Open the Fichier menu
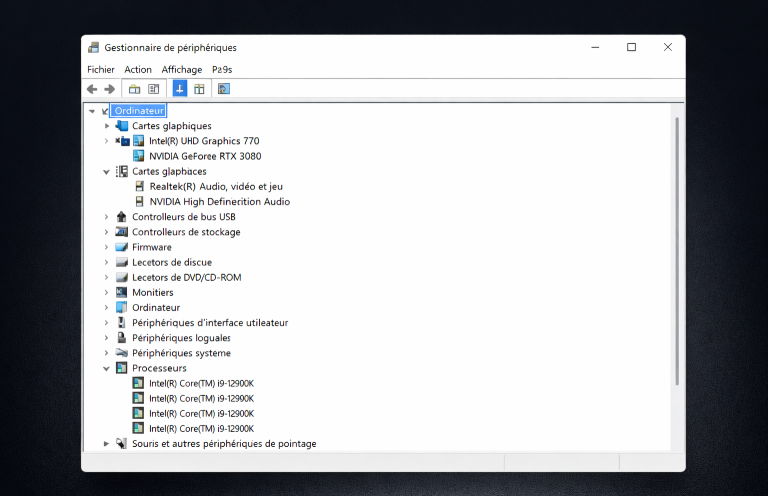This screenshot has width=768, height=496. 101,70
